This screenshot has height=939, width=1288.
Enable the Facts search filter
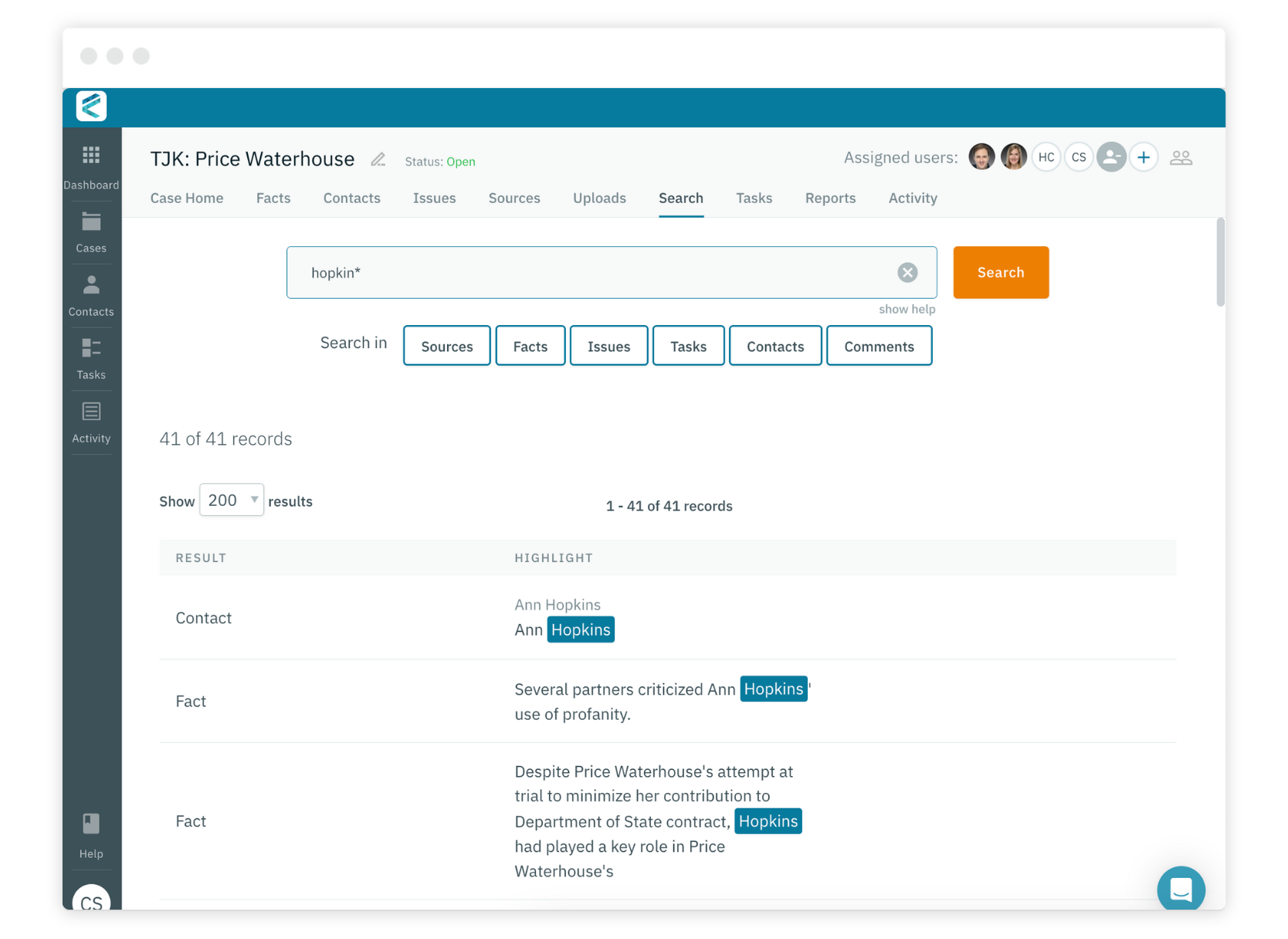pyautogui.click(x=530, y=345)
